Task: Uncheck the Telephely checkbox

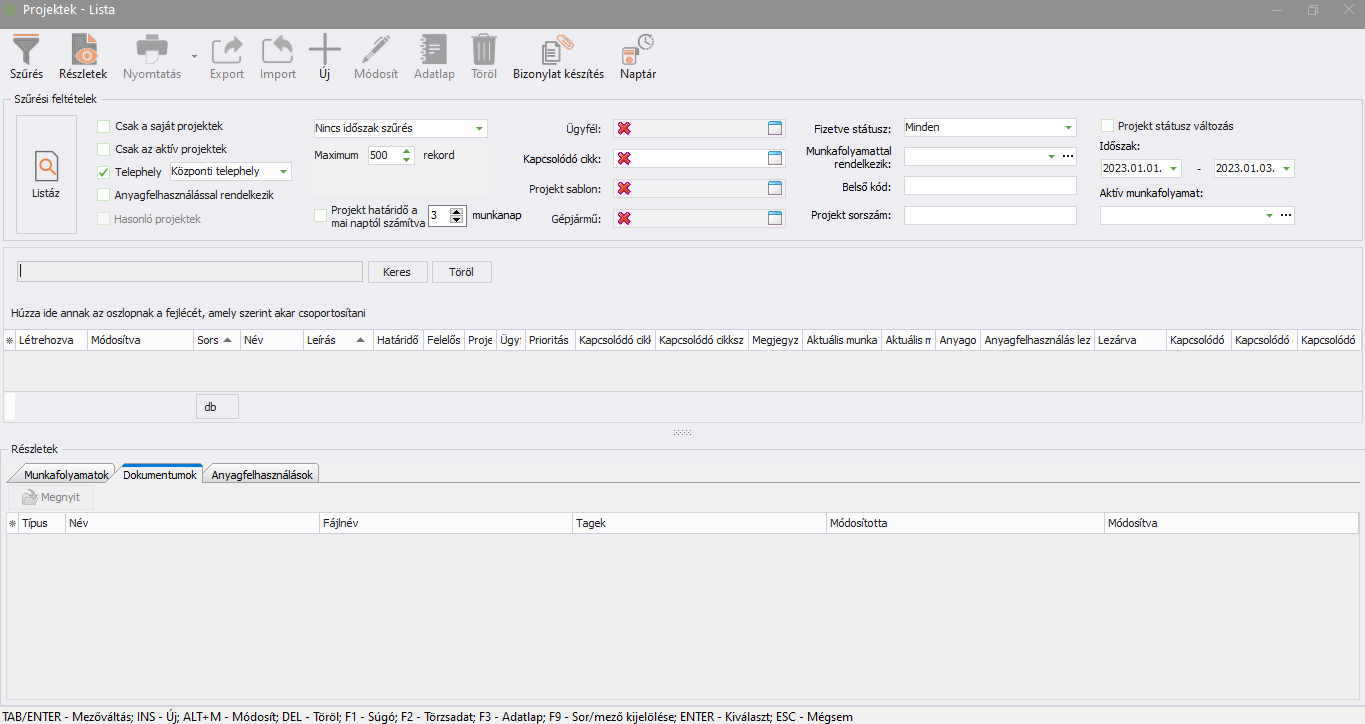Action: click(104, 172)
